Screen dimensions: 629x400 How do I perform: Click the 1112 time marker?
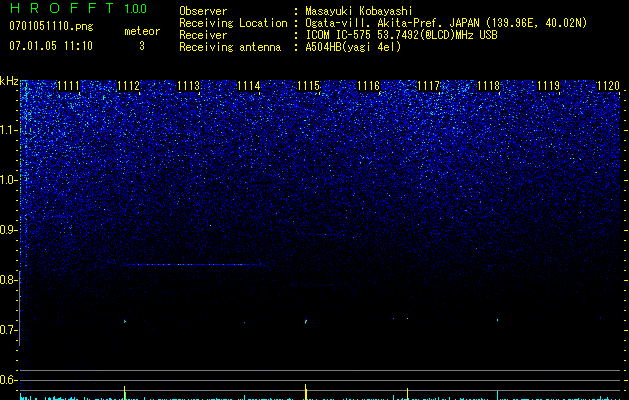click(x=128, y=86)
